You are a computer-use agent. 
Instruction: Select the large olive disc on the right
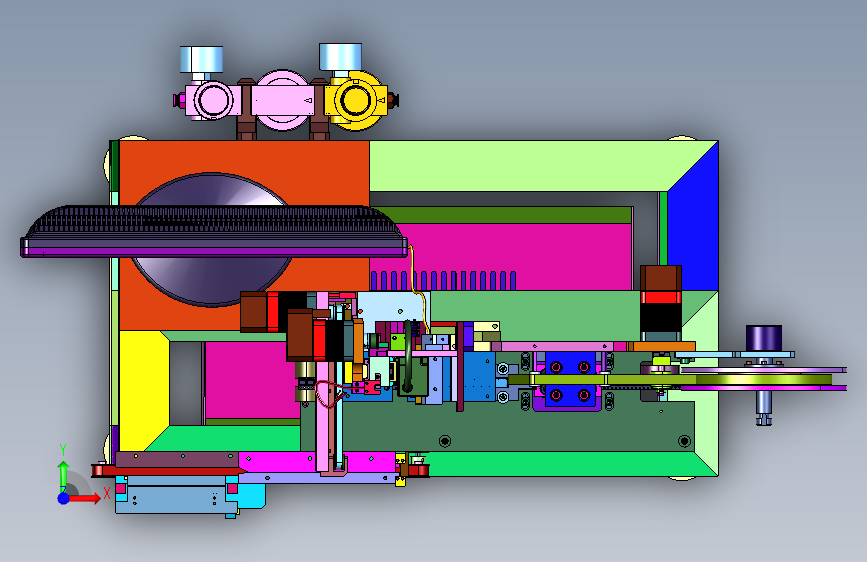point(763,379)
